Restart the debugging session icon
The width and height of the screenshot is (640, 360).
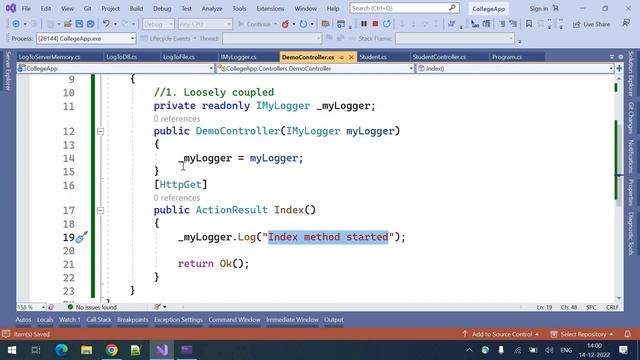tap(387, 24)
